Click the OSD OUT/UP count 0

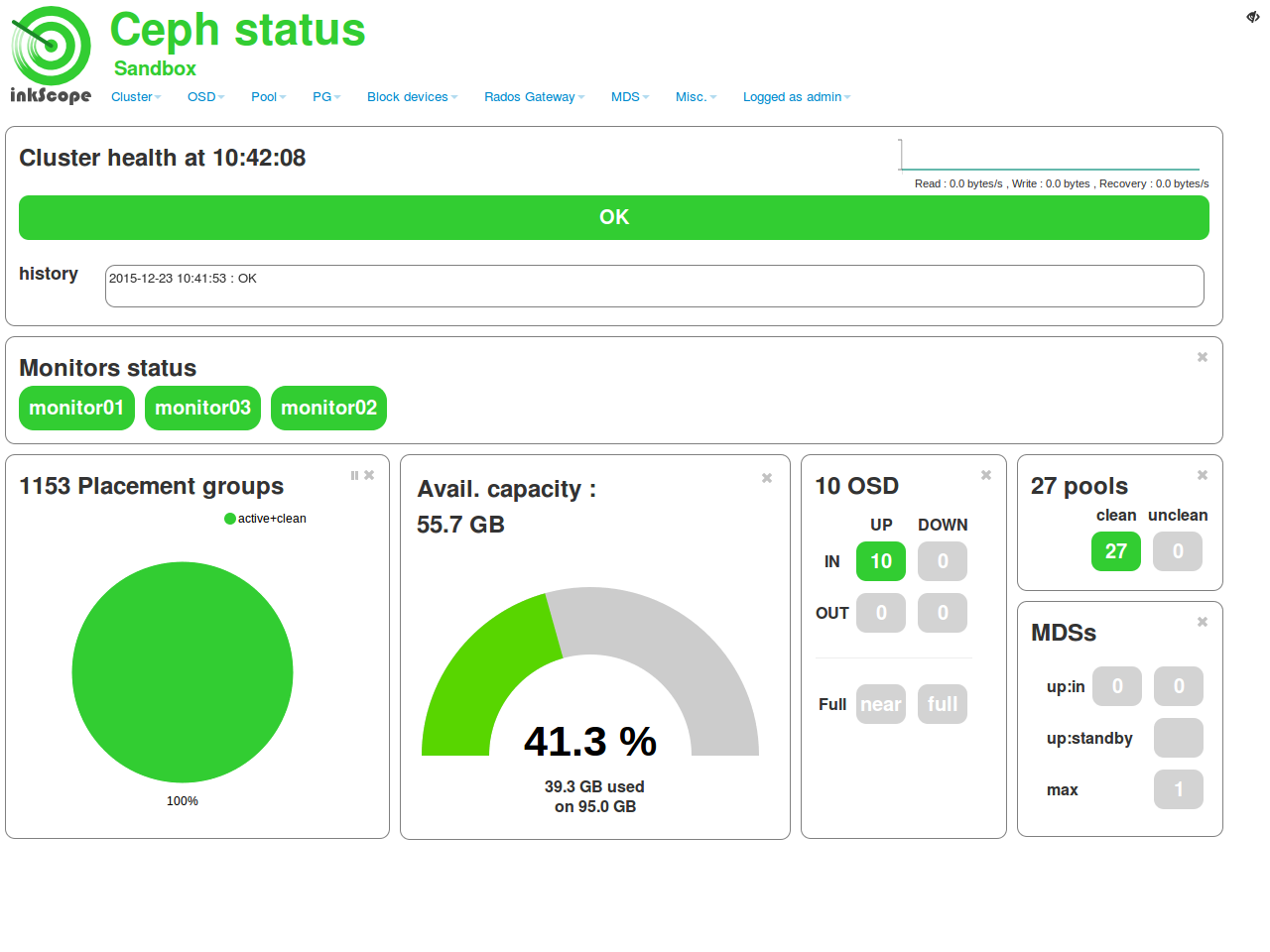point(881,613)
